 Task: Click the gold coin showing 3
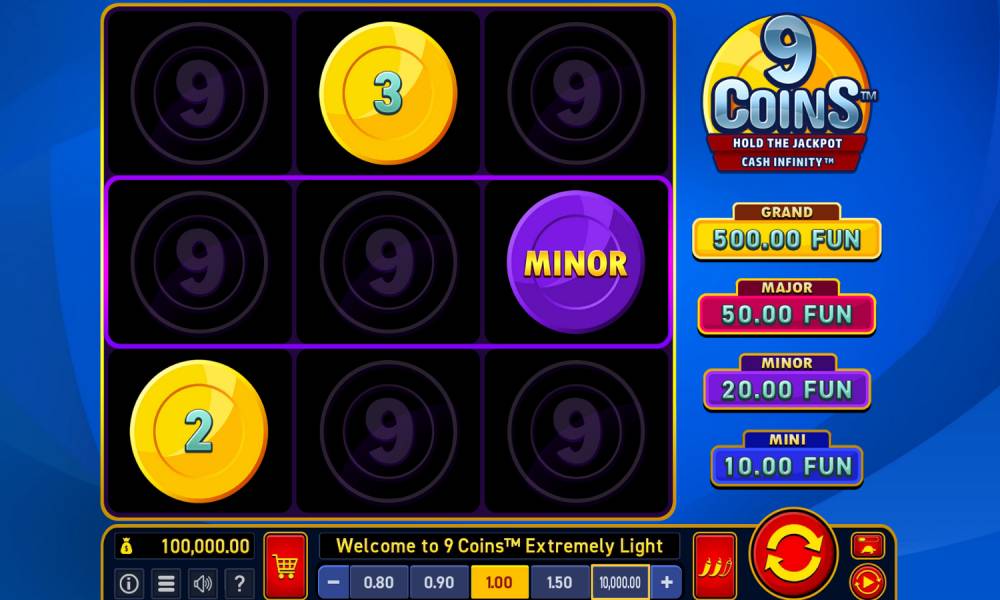tap(388, 93)
